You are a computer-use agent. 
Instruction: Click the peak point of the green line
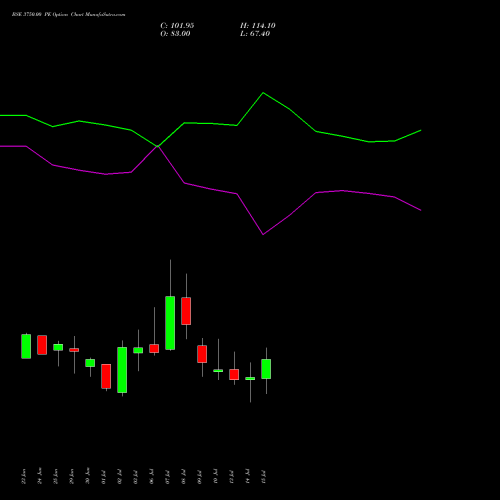263,93
